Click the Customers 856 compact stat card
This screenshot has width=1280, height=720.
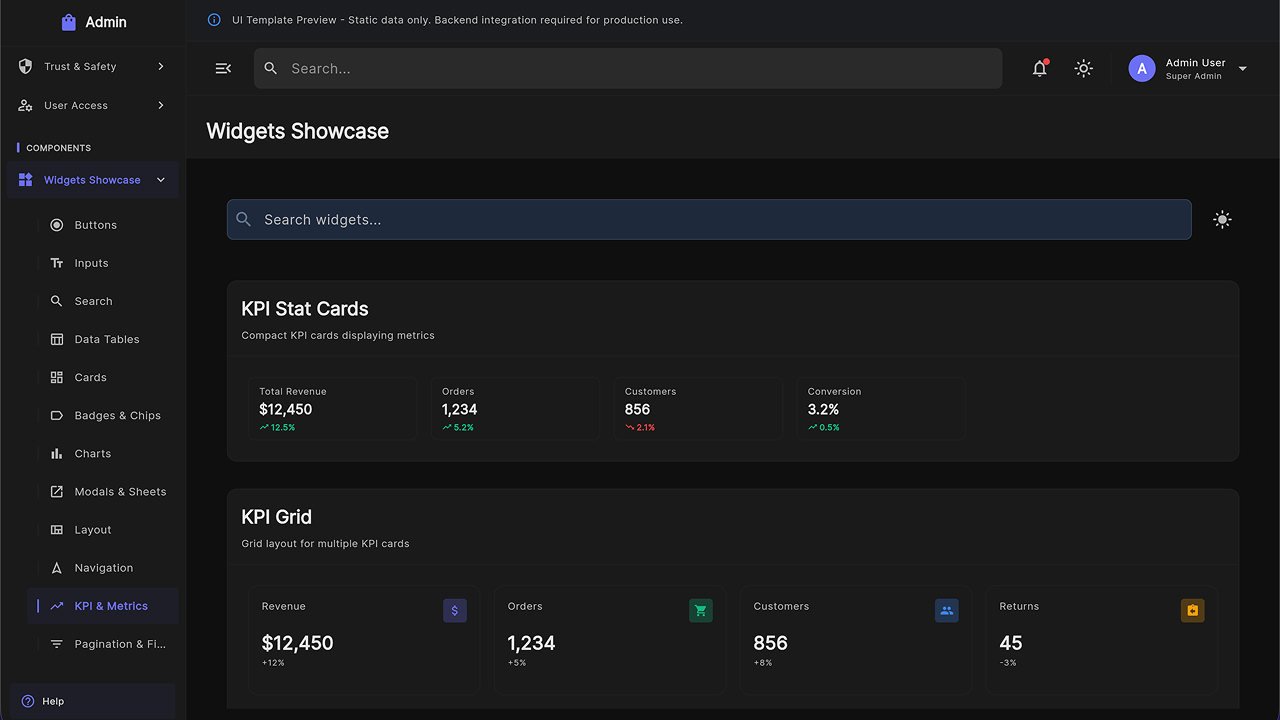[699, 408]
